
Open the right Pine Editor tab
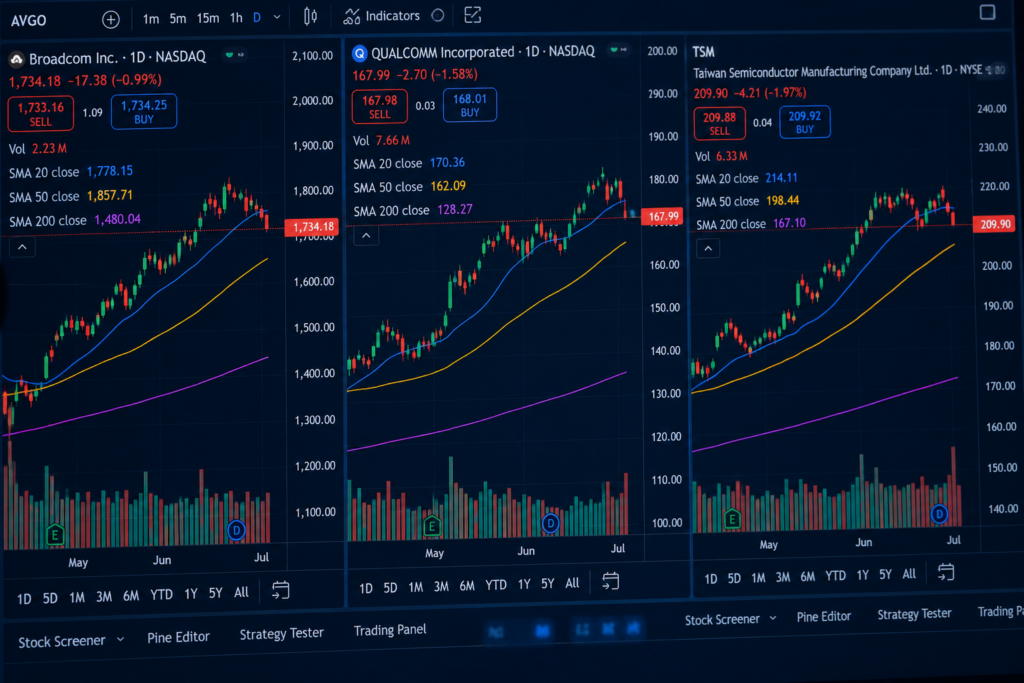(824, 616)
